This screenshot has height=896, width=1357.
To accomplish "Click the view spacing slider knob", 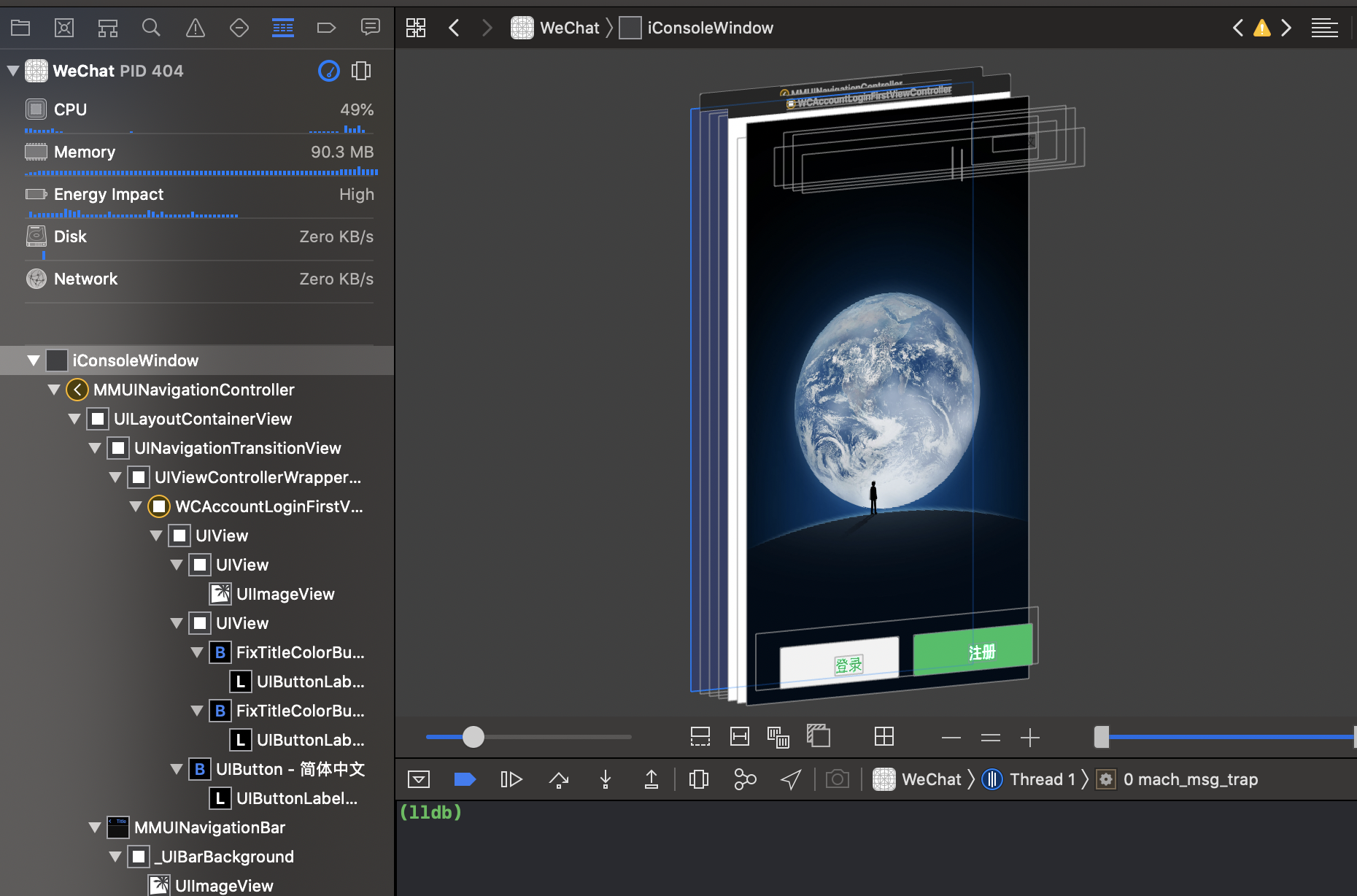I will point(473,737).
